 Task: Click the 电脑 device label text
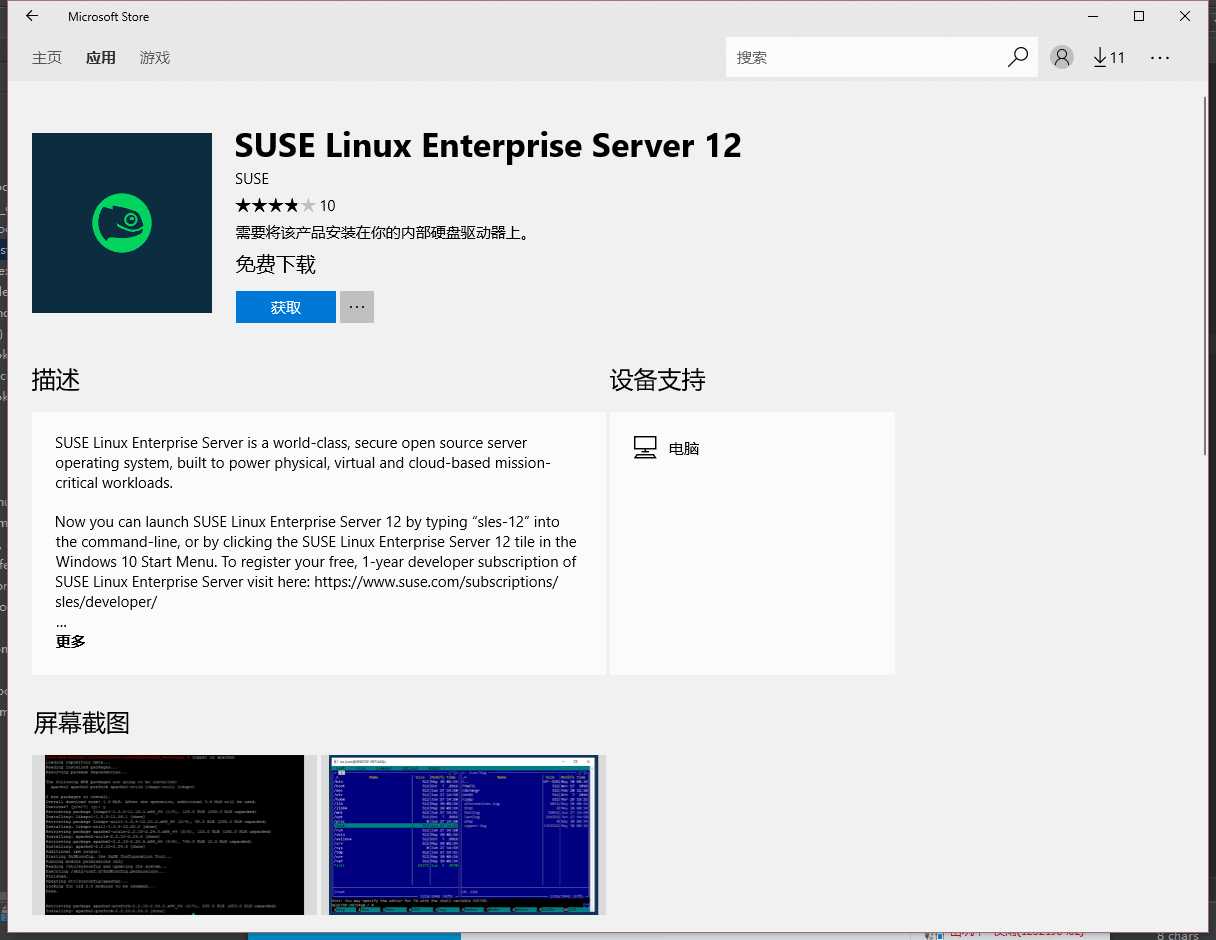tap(684, 449)
